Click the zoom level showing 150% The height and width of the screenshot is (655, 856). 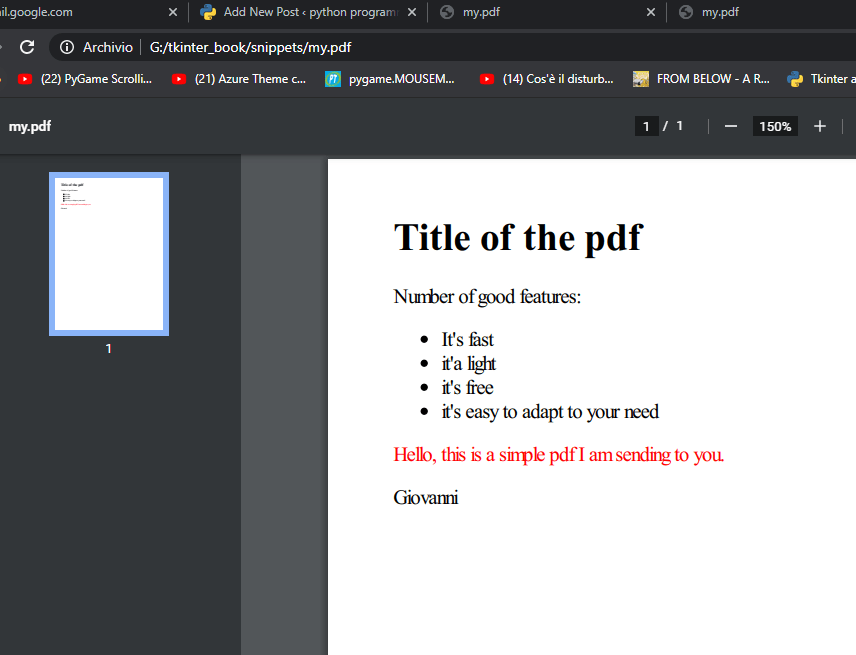pyautogui.click(x=775, y=126)
